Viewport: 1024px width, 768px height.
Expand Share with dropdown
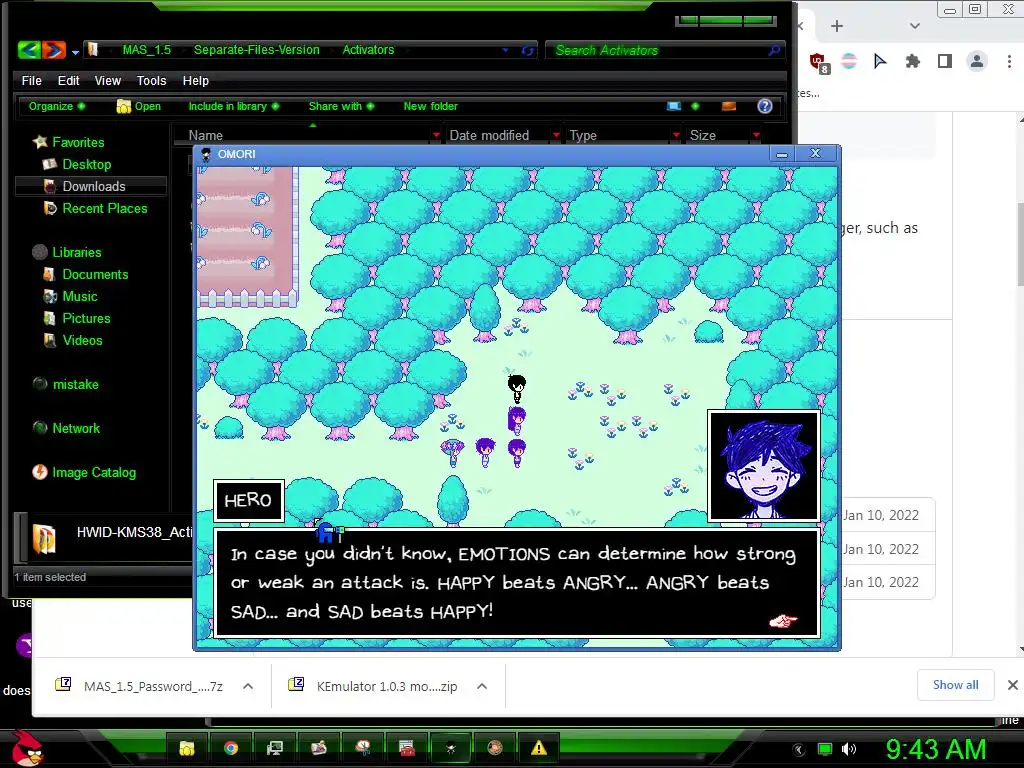point(341,106)
